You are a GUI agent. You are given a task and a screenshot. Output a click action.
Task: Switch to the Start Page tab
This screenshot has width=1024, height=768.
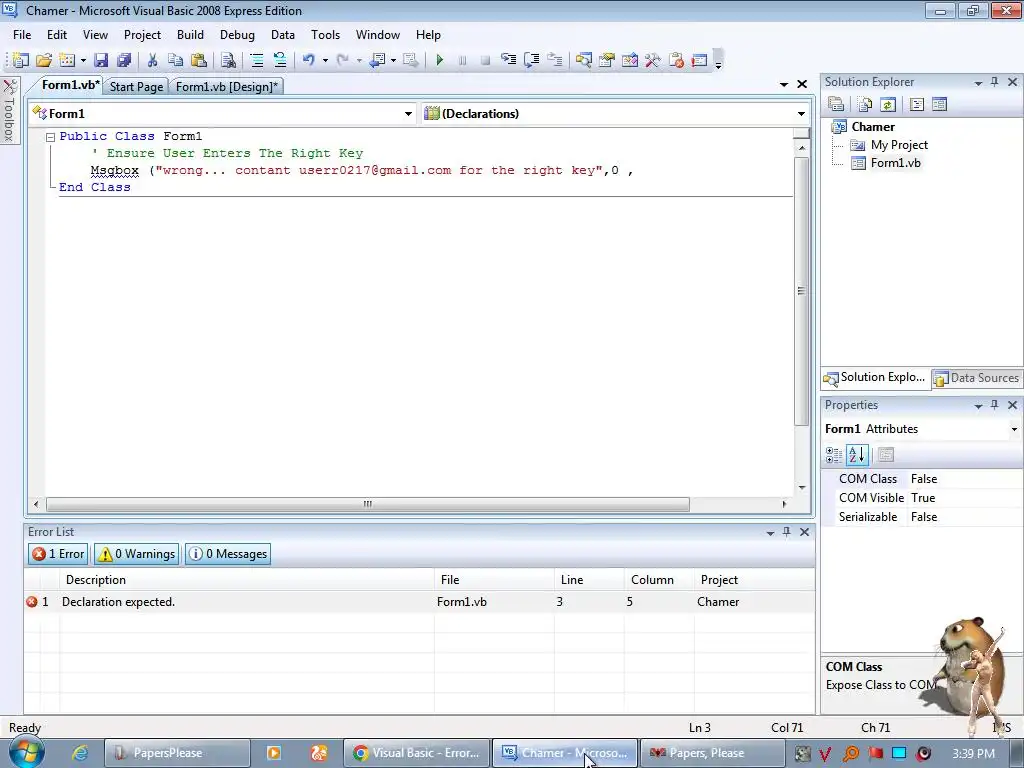(136, 87)
